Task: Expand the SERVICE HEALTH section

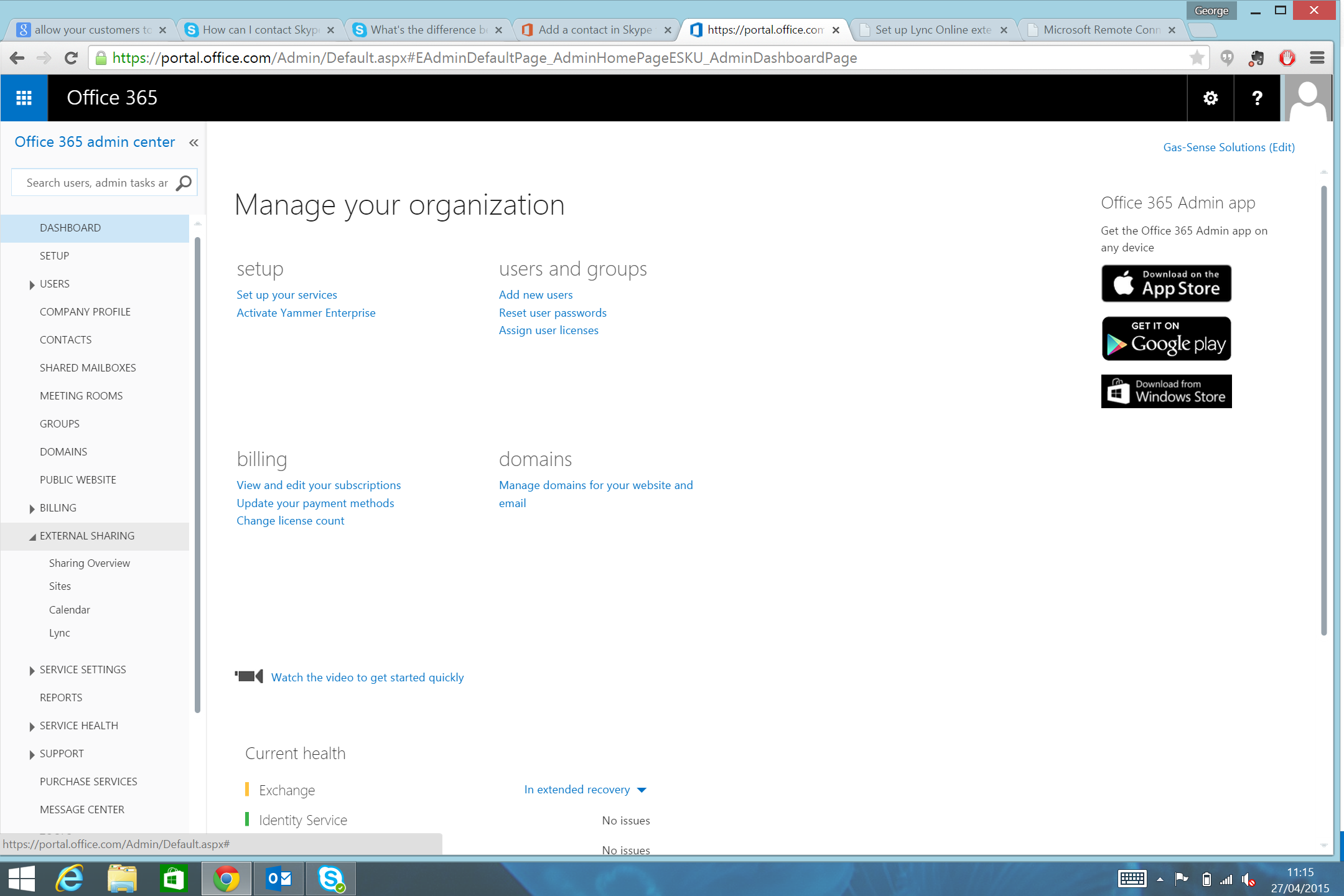Action: [x=32, y=726]
